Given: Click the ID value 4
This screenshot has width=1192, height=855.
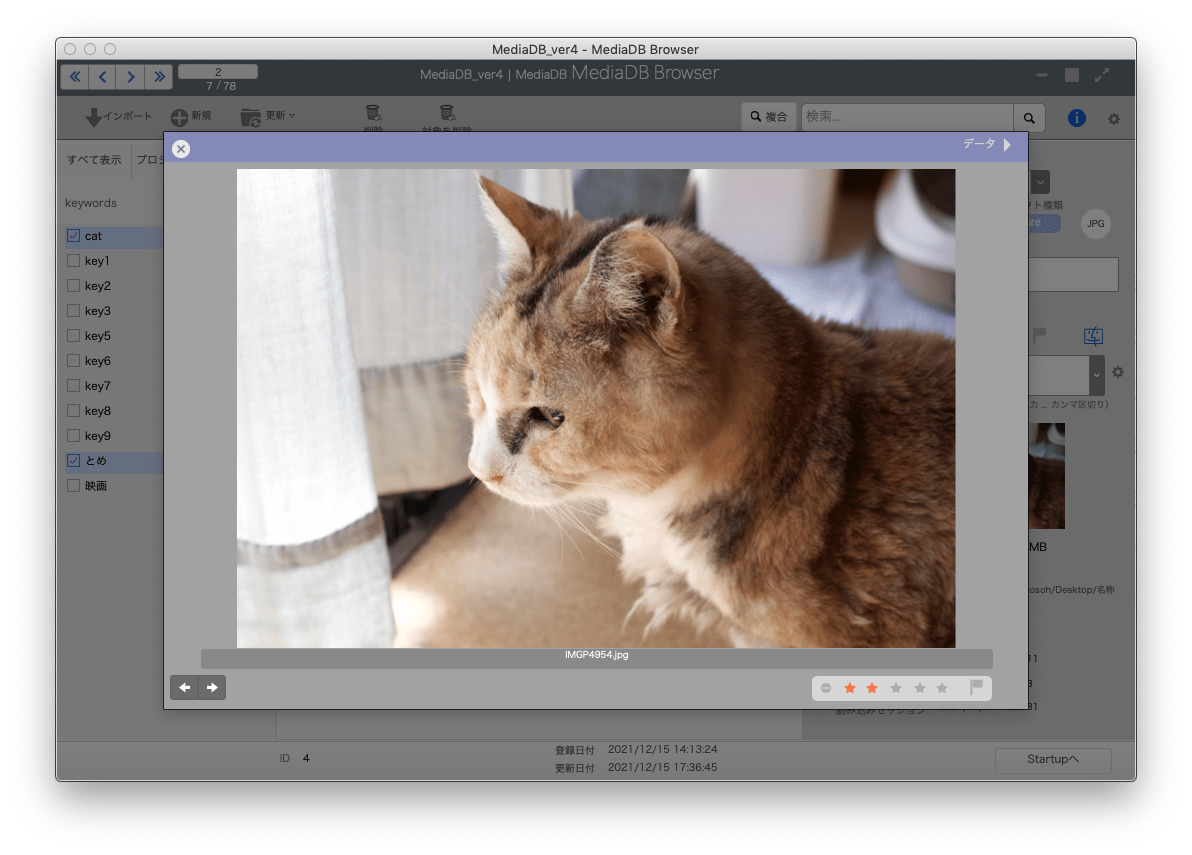Looking at the screenshot, I should click(306, 758).
